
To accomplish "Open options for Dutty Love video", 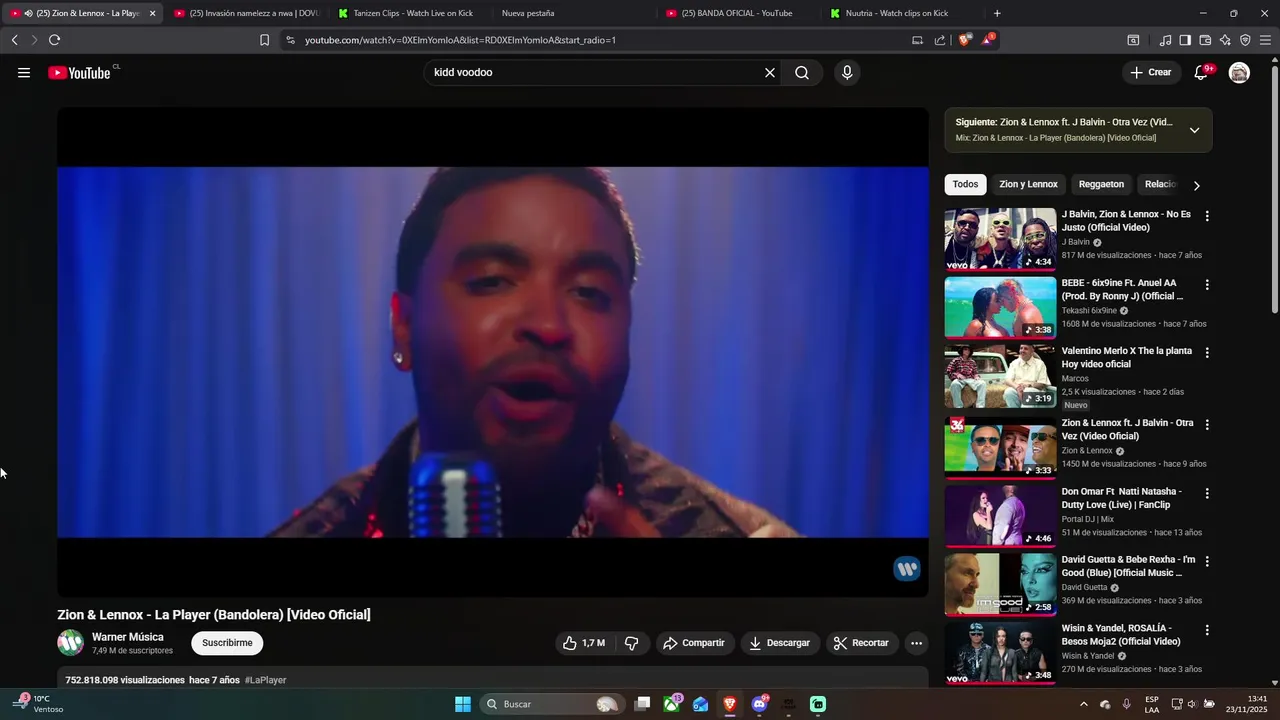I will 1207,493.
